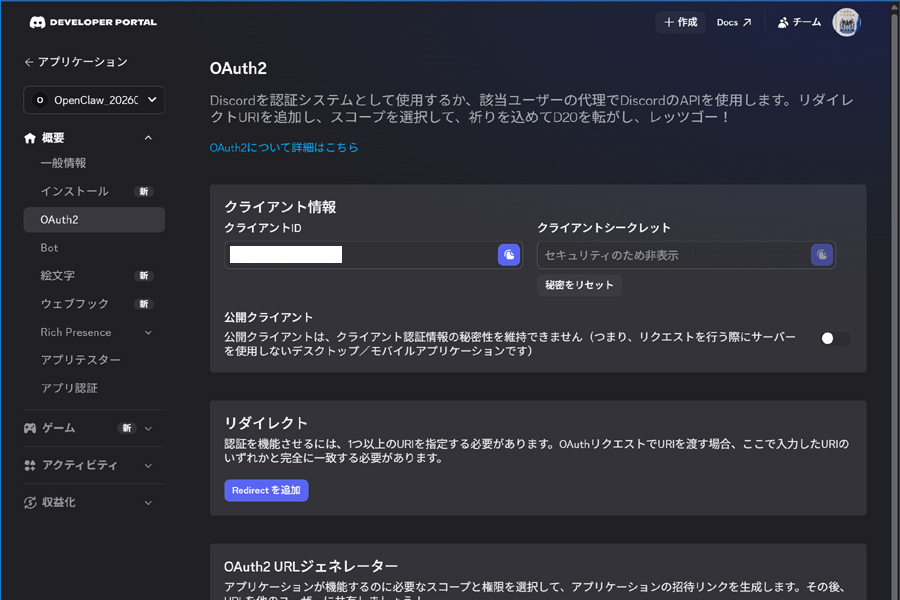Collapse the 概要 section chevron

pos(148,137)
